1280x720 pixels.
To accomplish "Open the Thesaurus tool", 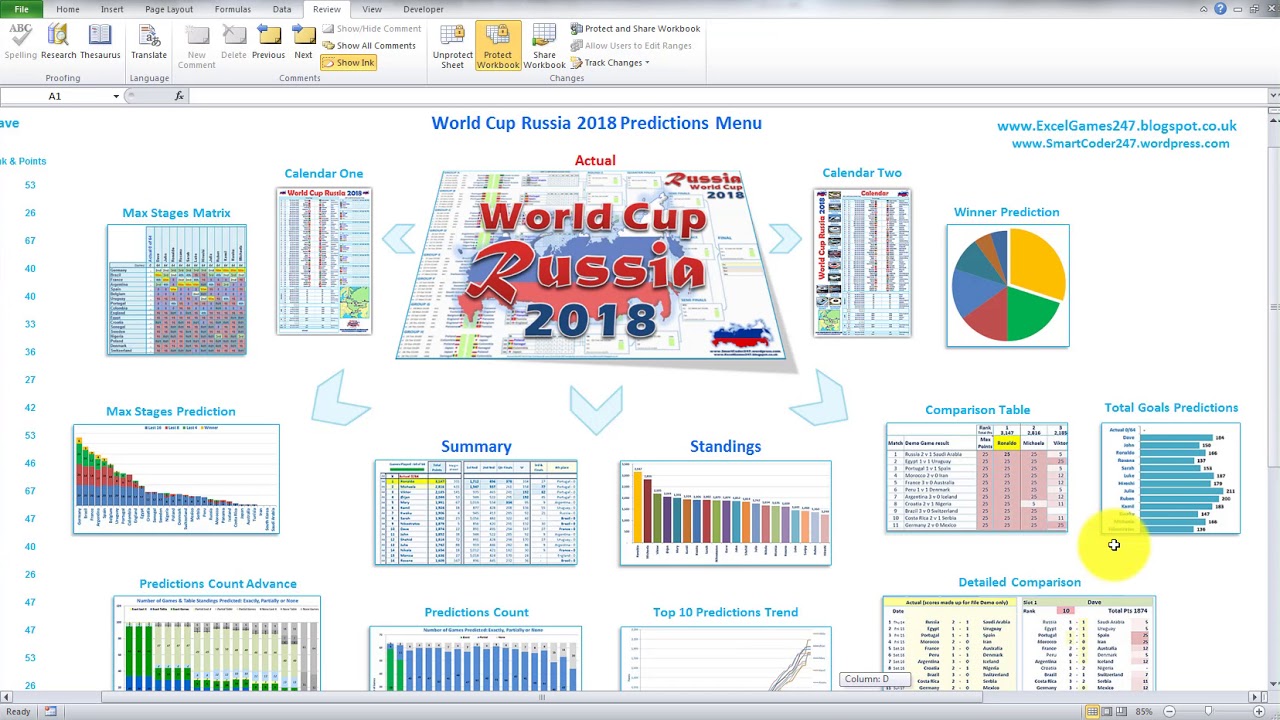I will [100, 41].
